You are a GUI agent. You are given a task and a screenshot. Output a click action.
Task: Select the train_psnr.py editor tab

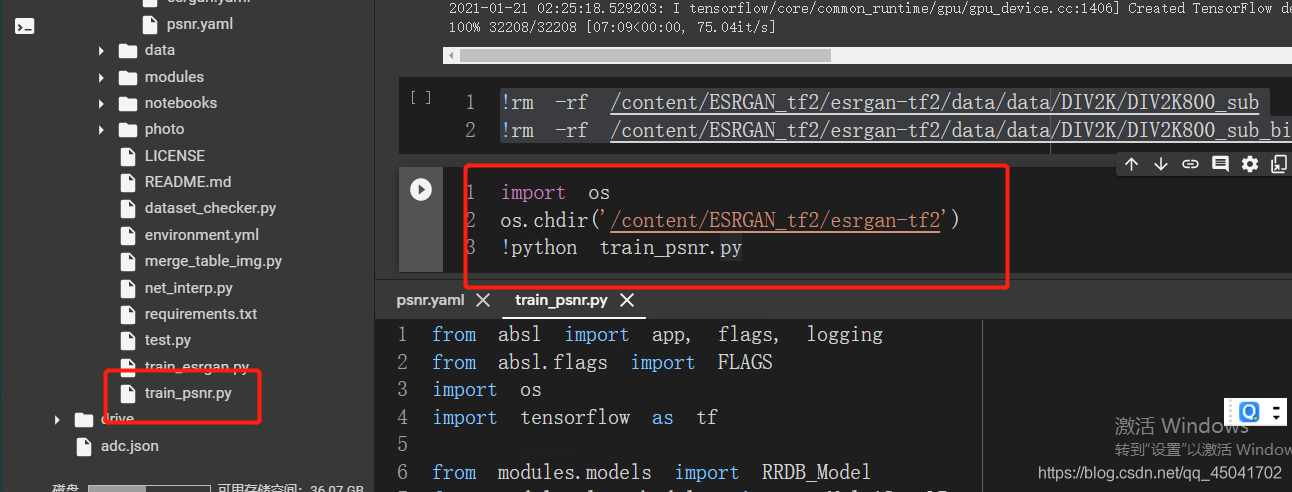[x=561, y=300]
